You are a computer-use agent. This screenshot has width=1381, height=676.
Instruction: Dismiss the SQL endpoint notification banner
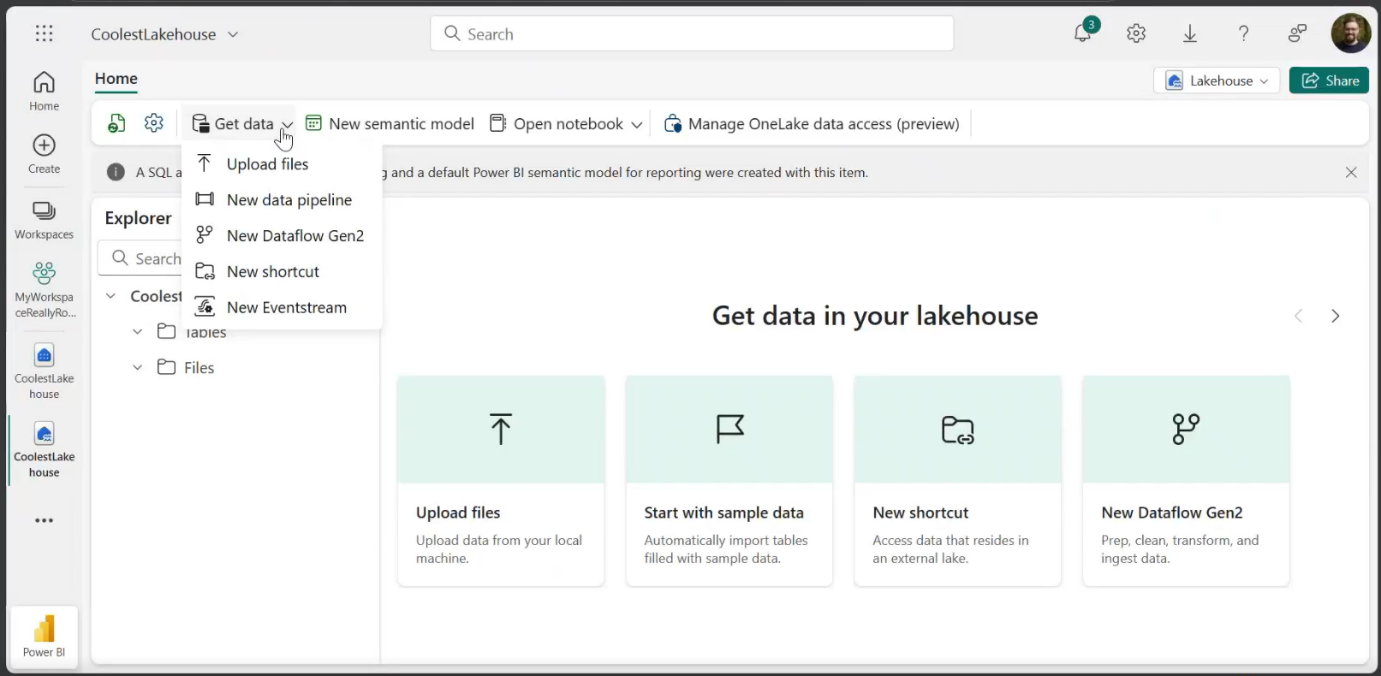click(1351, 171)
